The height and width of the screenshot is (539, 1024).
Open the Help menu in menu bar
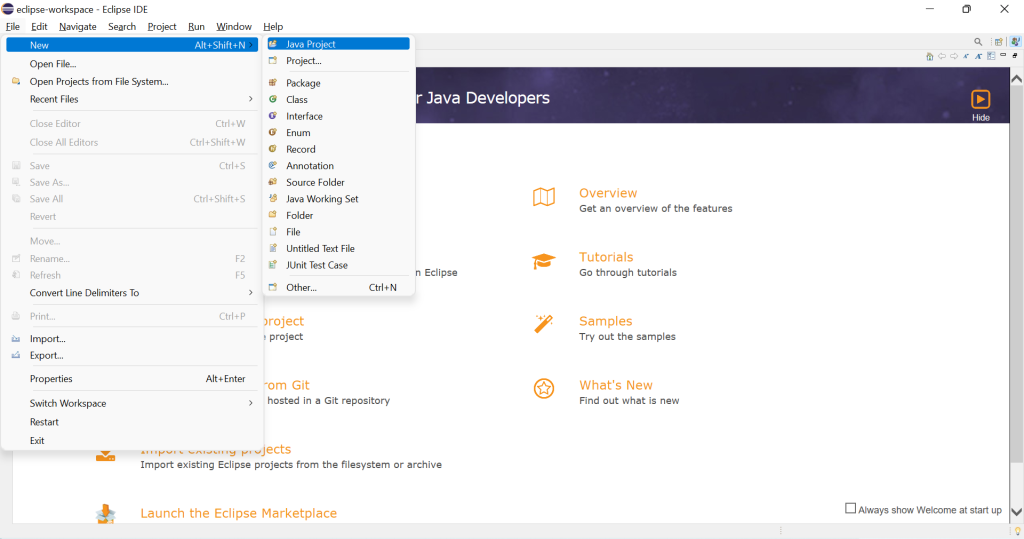click(273, 27)
